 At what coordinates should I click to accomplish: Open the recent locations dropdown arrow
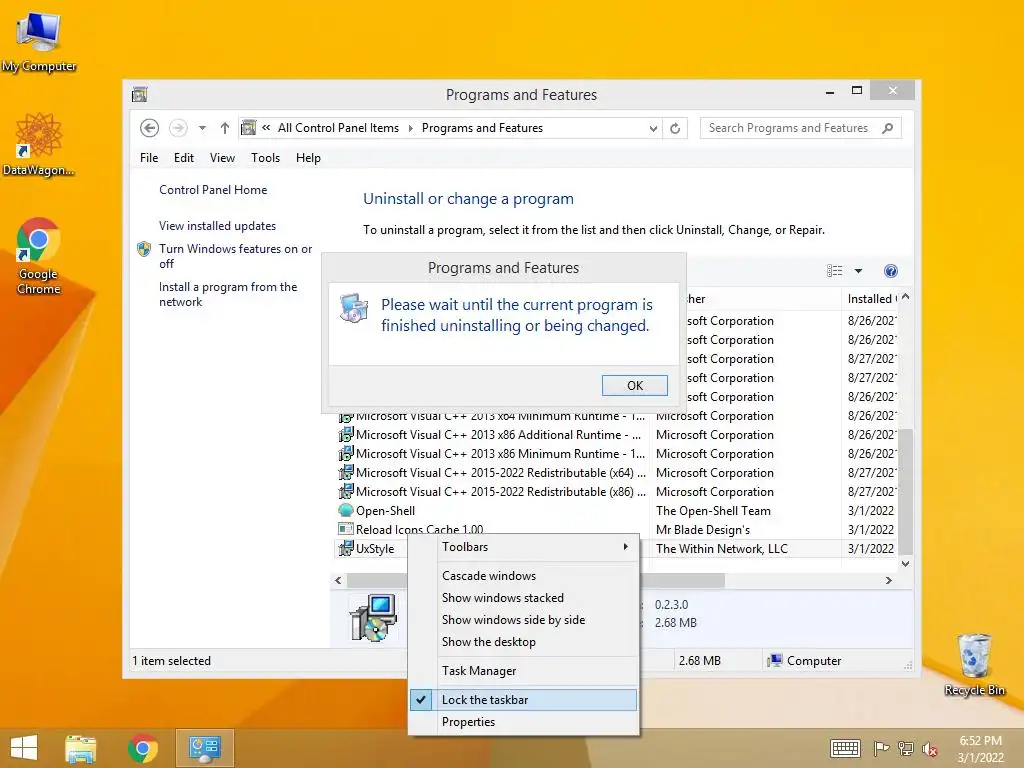pyautogui.click(x=202, y=128)
